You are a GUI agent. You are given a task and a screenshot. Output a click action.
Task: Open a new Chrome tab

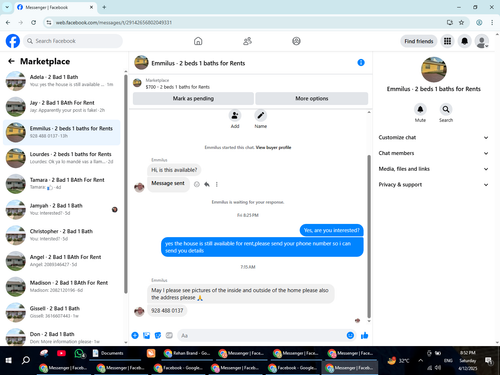[x=104, y=7]
